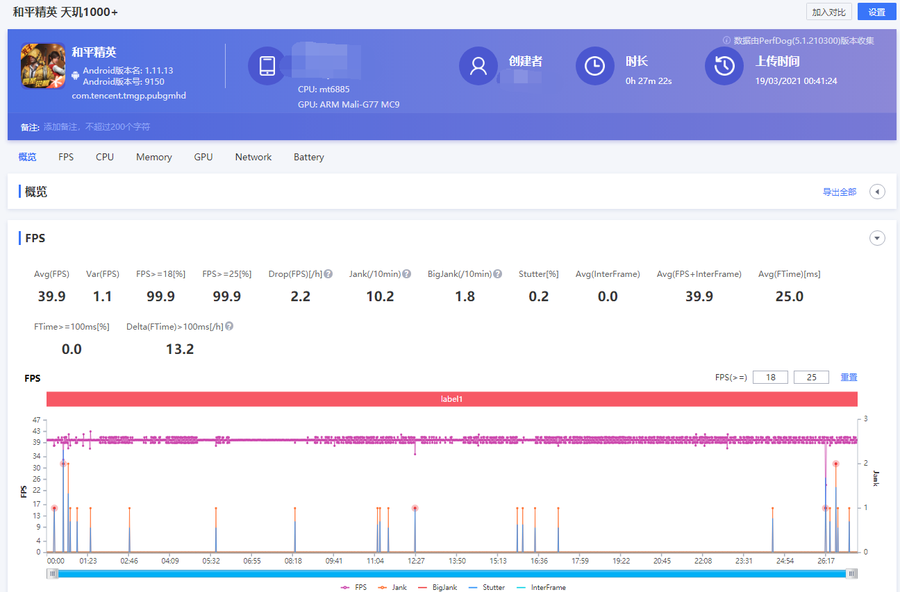Viewport: 900px width, 592px height.
Task: Open help icon next to Delta(FTime)>100ms
Action: [x=231, y=327]
